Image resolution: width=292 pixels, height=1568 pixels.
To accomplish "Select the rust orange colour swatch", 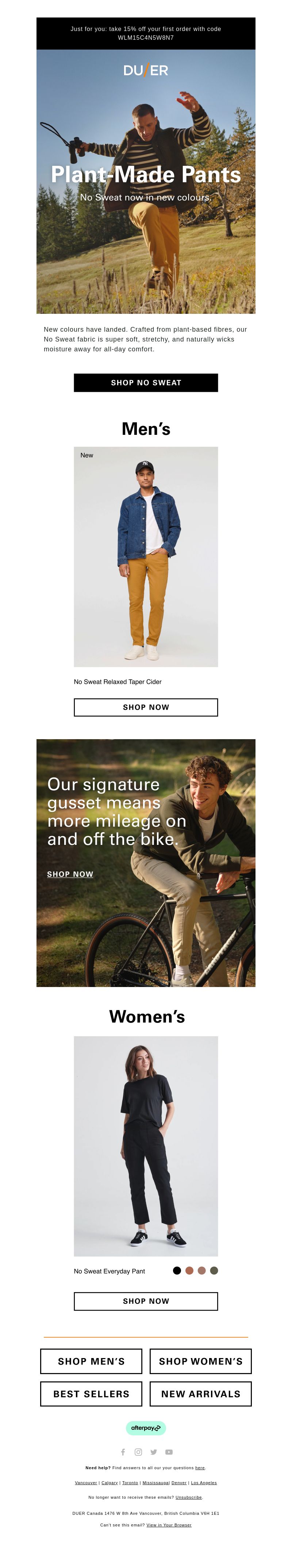I will point(189,1270).
